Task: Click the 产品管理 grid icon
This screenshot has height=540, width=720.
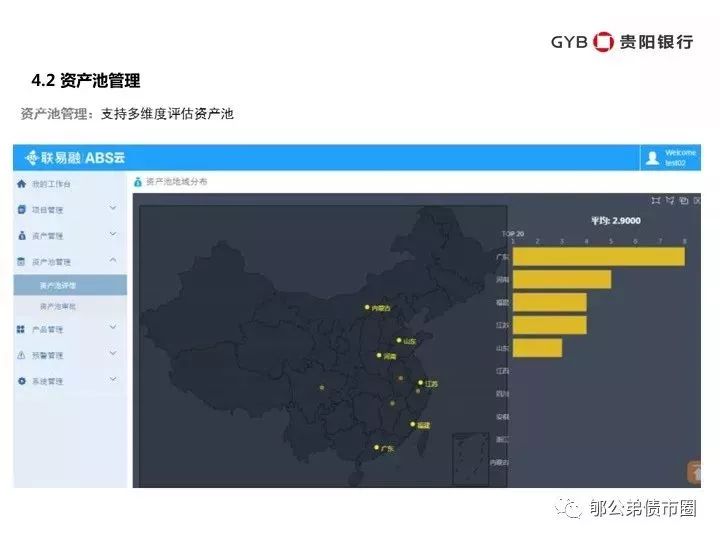Action: pos(22,329)
